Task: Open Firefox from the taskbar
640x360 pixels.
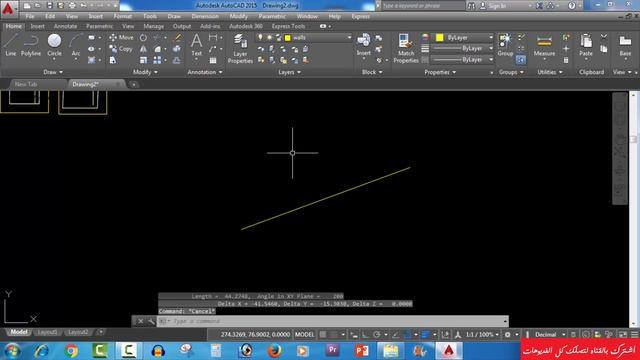Action: pyautogui.click(x=274, y=351)
